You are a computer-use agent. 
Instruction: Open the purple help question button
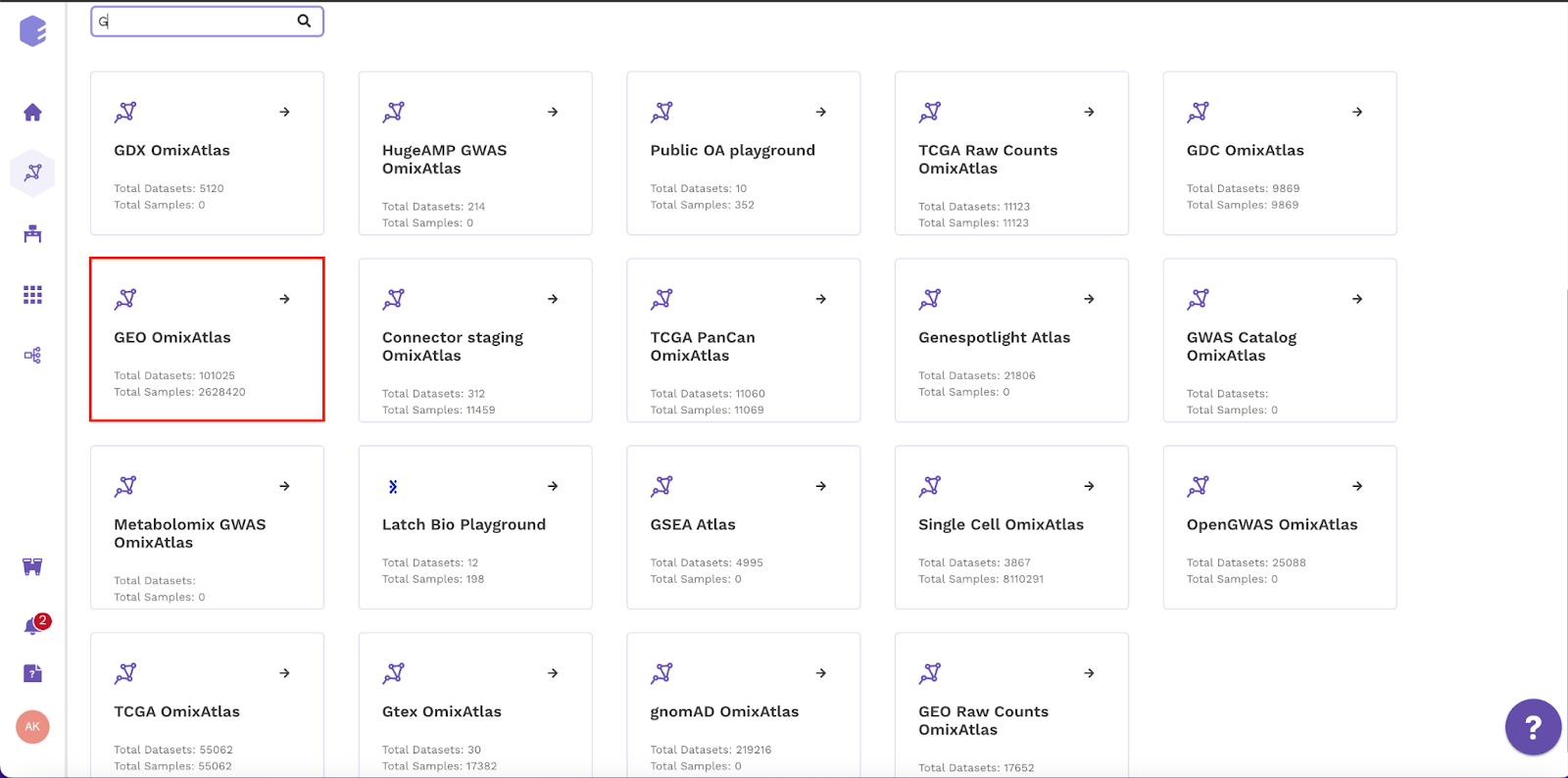(x=1533, y=727)
